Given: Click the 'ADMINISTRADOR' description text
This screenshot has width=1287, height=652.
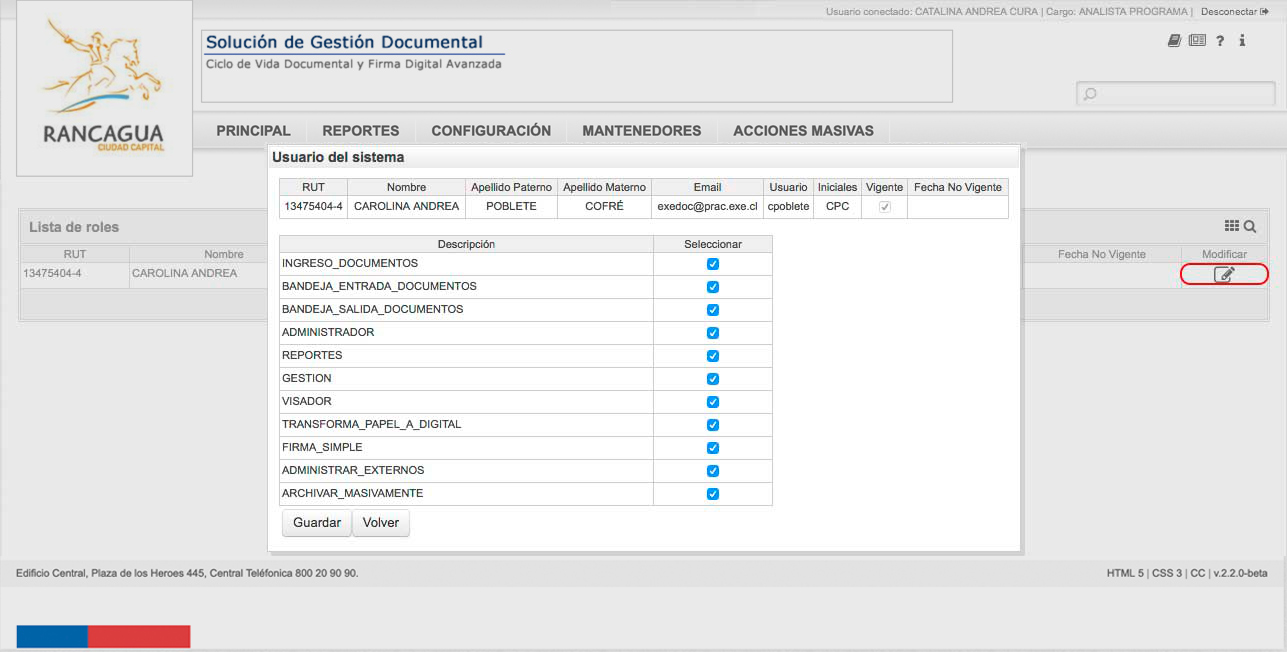Looking at the screenshot, I should point(328,332).
